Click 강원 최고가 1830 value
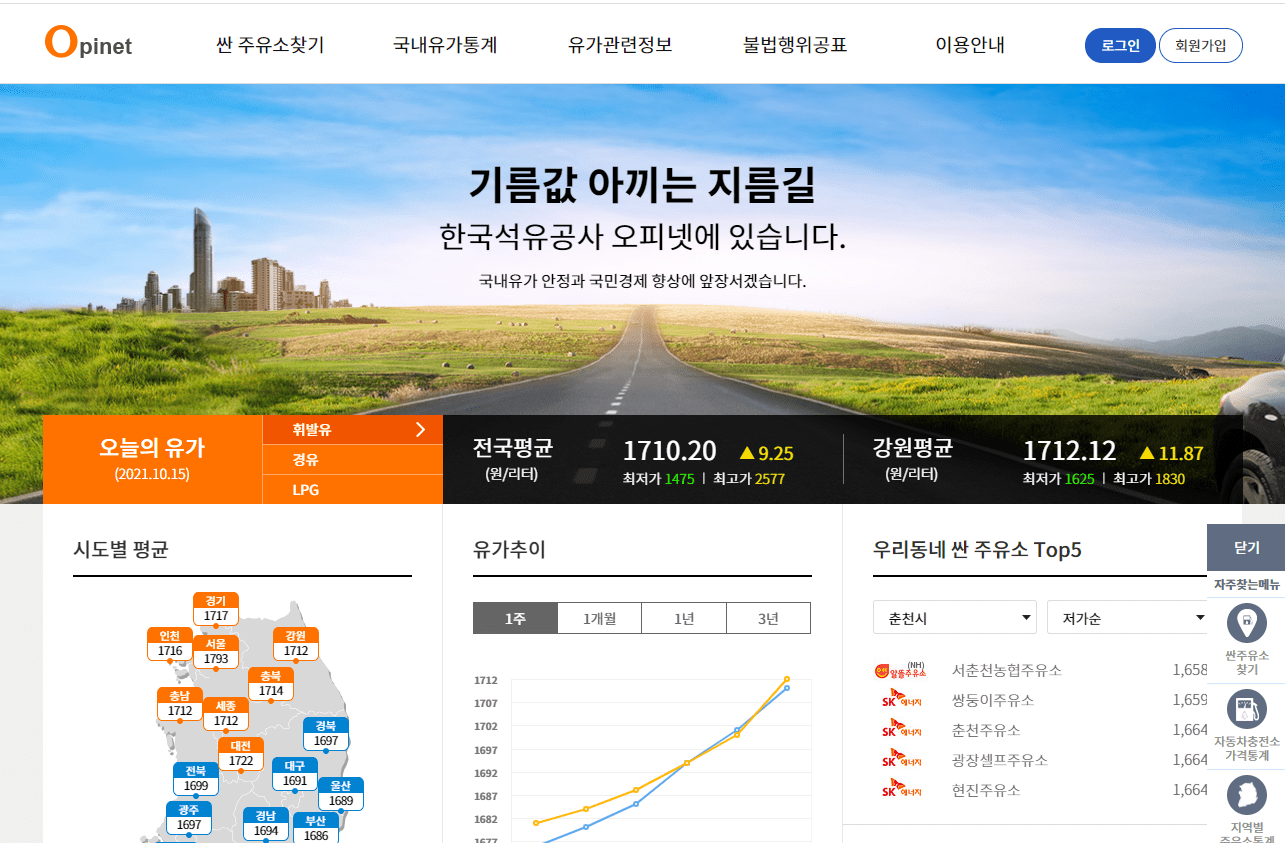Viewport: 1285px width, 843px height. point(1170,479)
